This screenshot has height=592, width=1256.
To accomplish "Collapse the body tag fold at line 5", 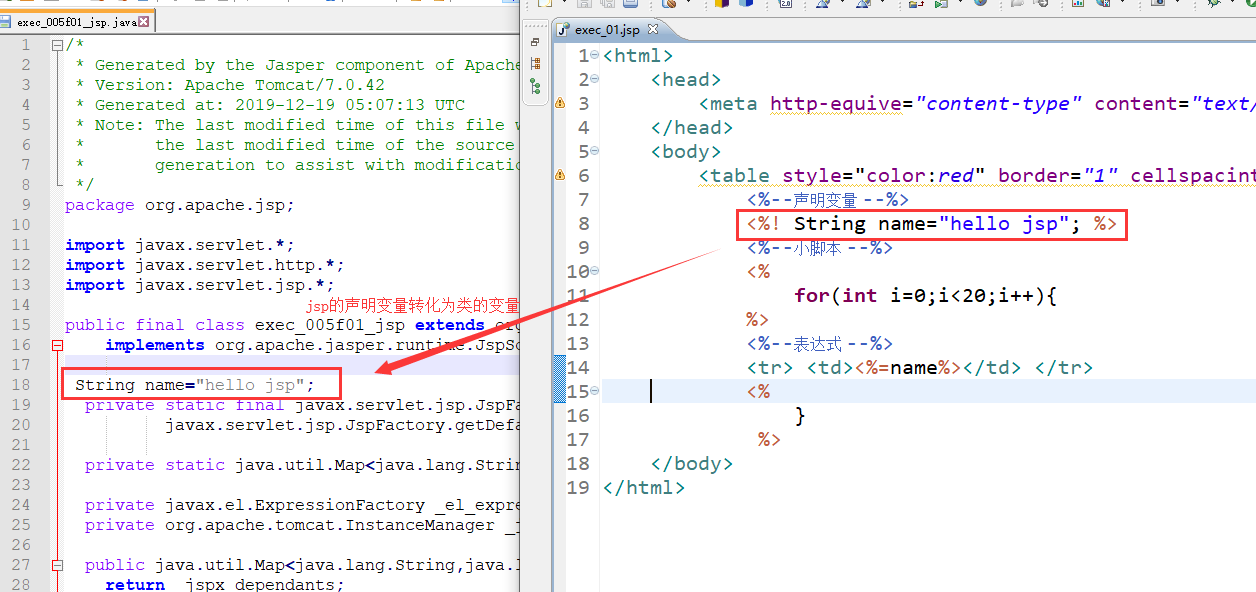I will point(596,152).
